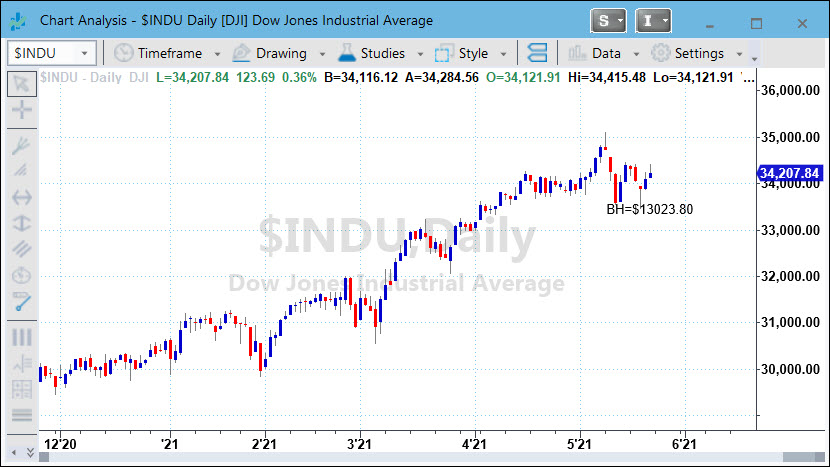Expand the Drawing dropdown arrow
Viewport: 830px width, 467px height.
pos(322,54)
